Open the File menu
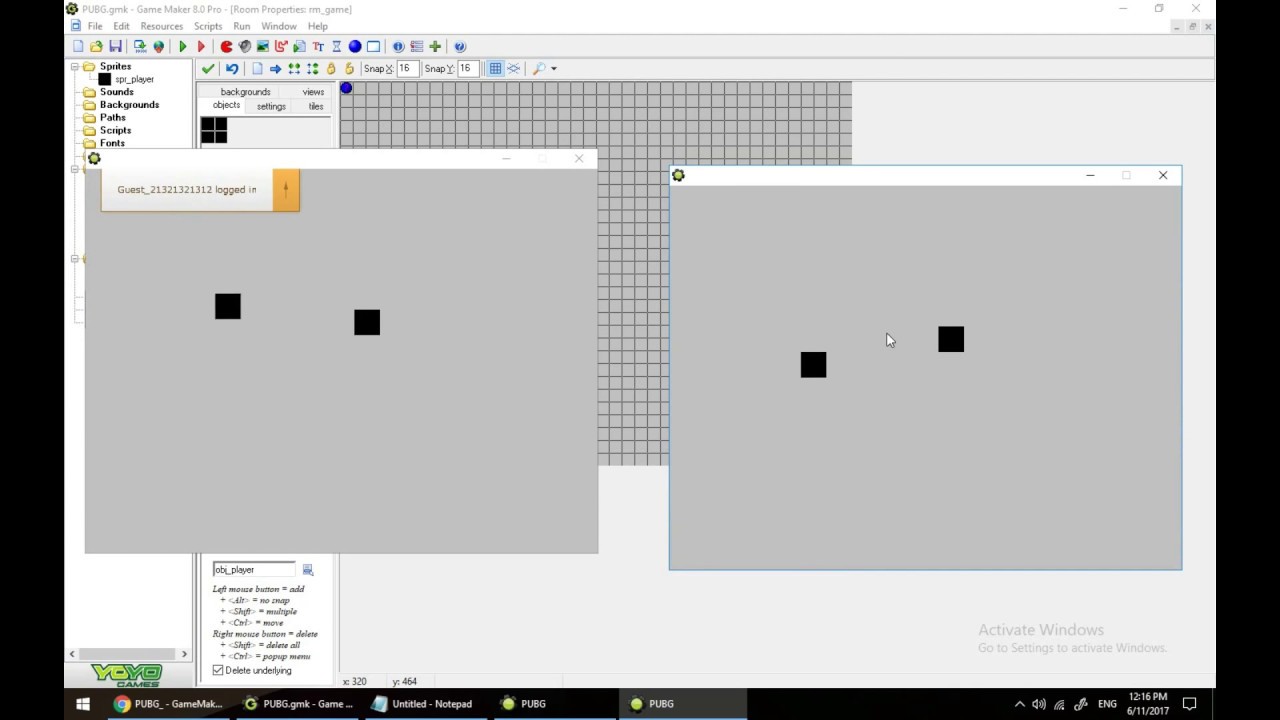Image resolution: width=1280 pixels, height=720 pixels. [95, 26]
